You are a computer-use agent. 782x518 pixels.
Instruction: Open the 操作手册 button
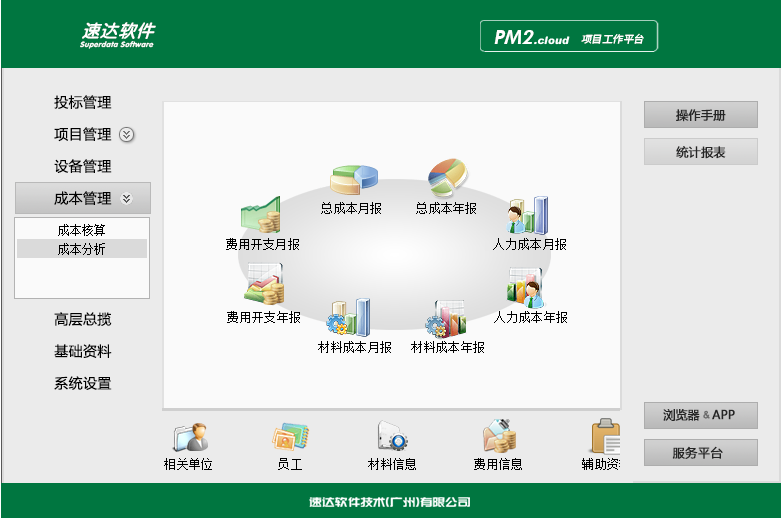point(701,115)
